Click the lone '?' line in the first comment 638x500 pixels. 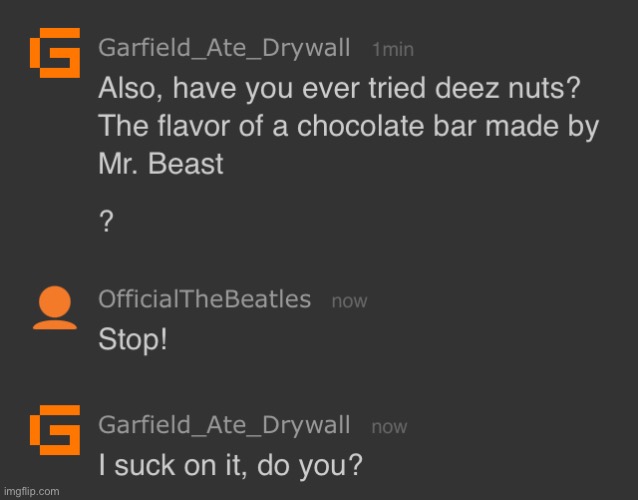(105, 225)
